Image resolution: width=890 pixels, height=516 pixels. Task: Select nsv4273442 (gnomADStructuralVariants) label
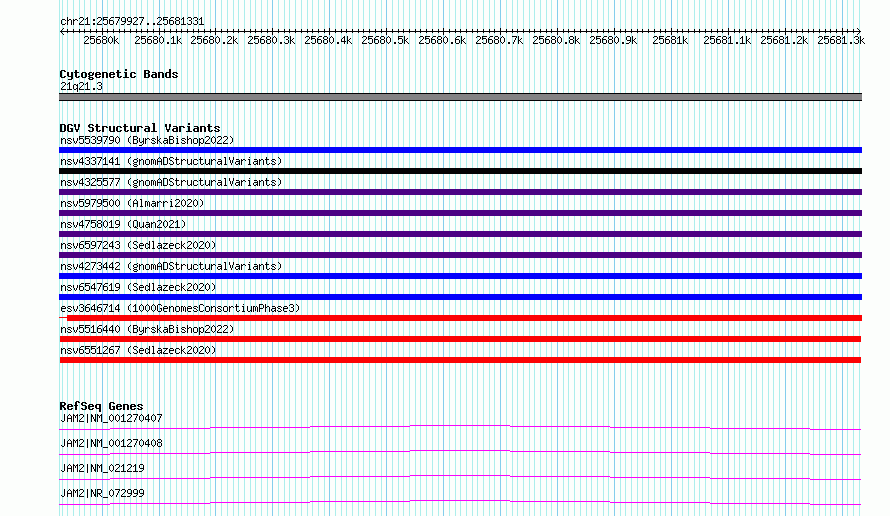click(171, 266)
